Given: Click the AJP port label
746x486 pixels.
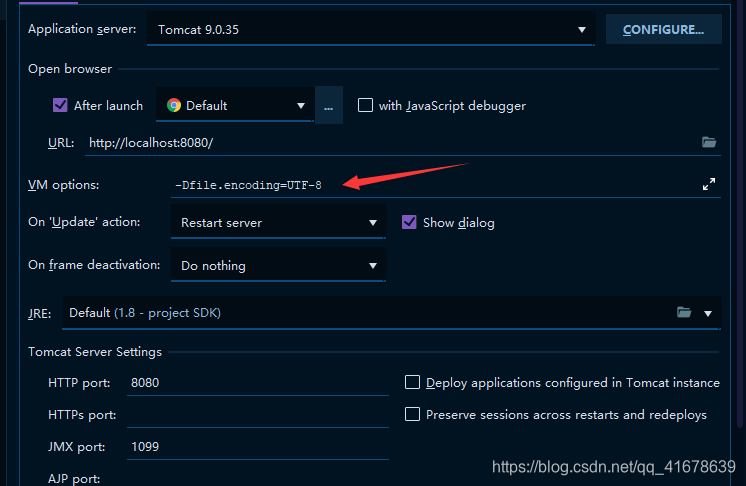Looking at the screenshot, I should click(74, 478).
